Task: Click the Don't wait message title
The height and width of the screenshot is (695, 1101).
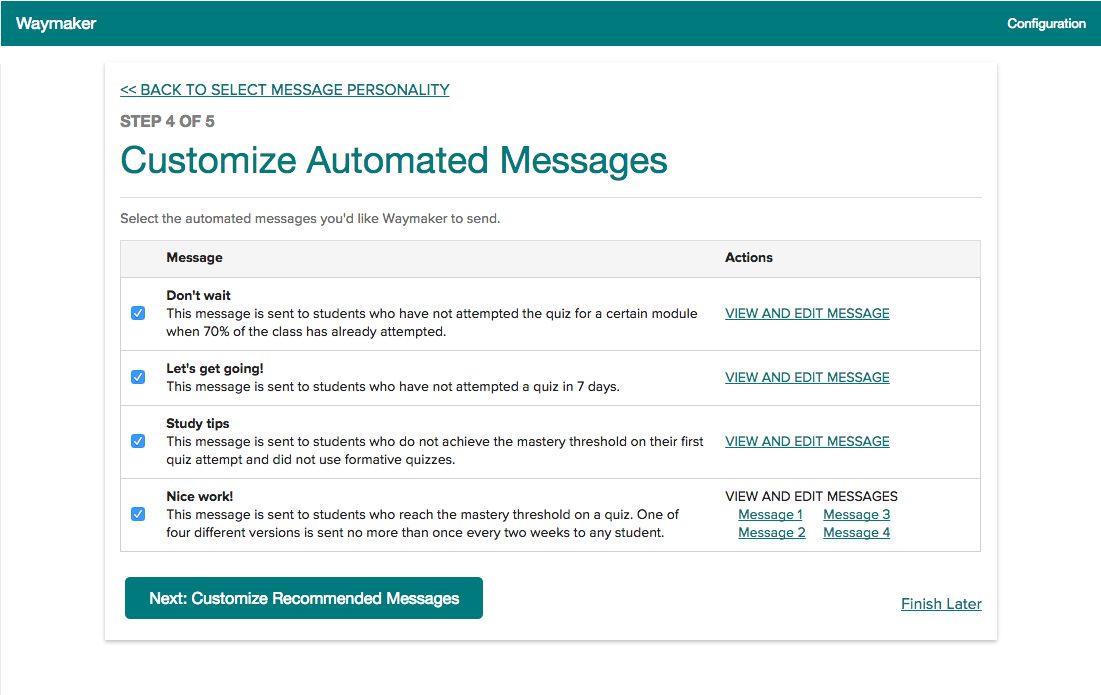Action: [x=198, y=296]
